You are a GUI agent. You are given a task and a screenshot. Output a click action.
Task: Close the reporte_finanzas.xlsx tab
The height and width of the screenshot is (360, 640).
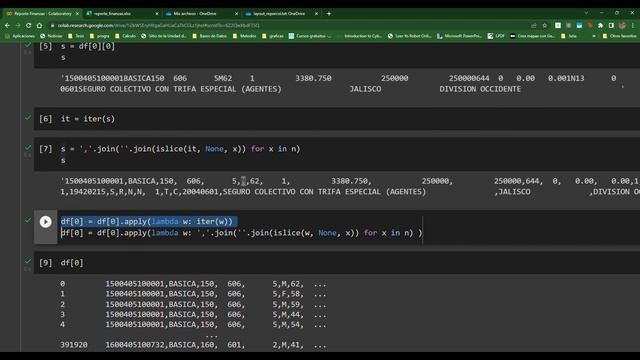point(157,13)
